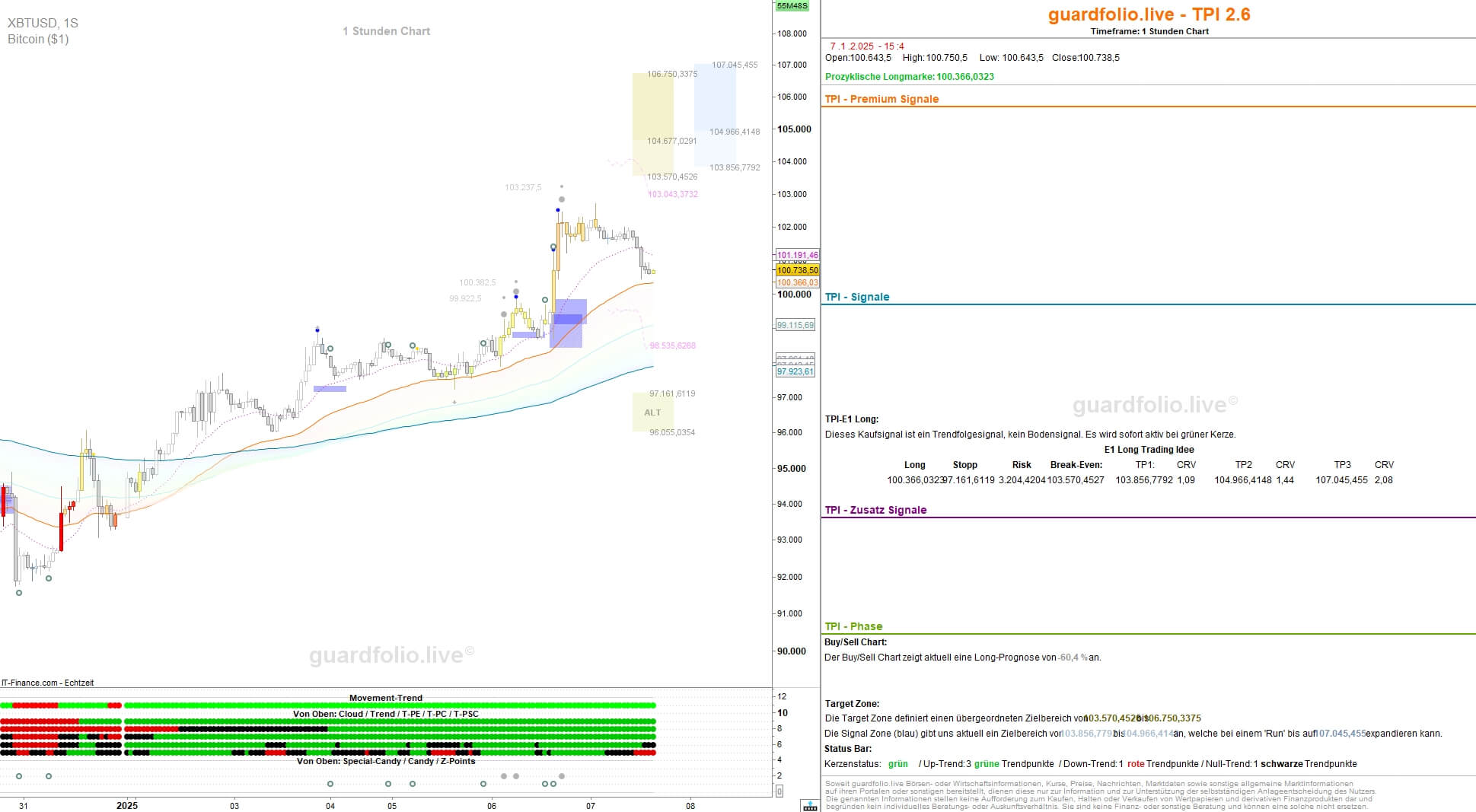Viewport: 1476px width, 812px height.
Task: Click the Open:100.643,5 value
Action: [x=858, y=58]
